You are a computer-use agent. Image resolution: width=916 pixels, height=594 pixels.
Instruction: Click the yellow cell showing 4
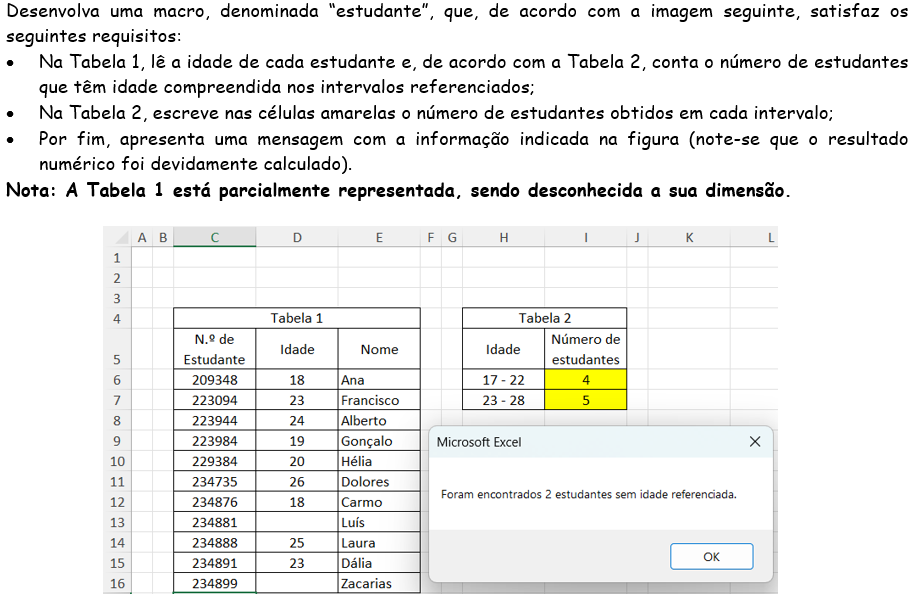point(586,380)
